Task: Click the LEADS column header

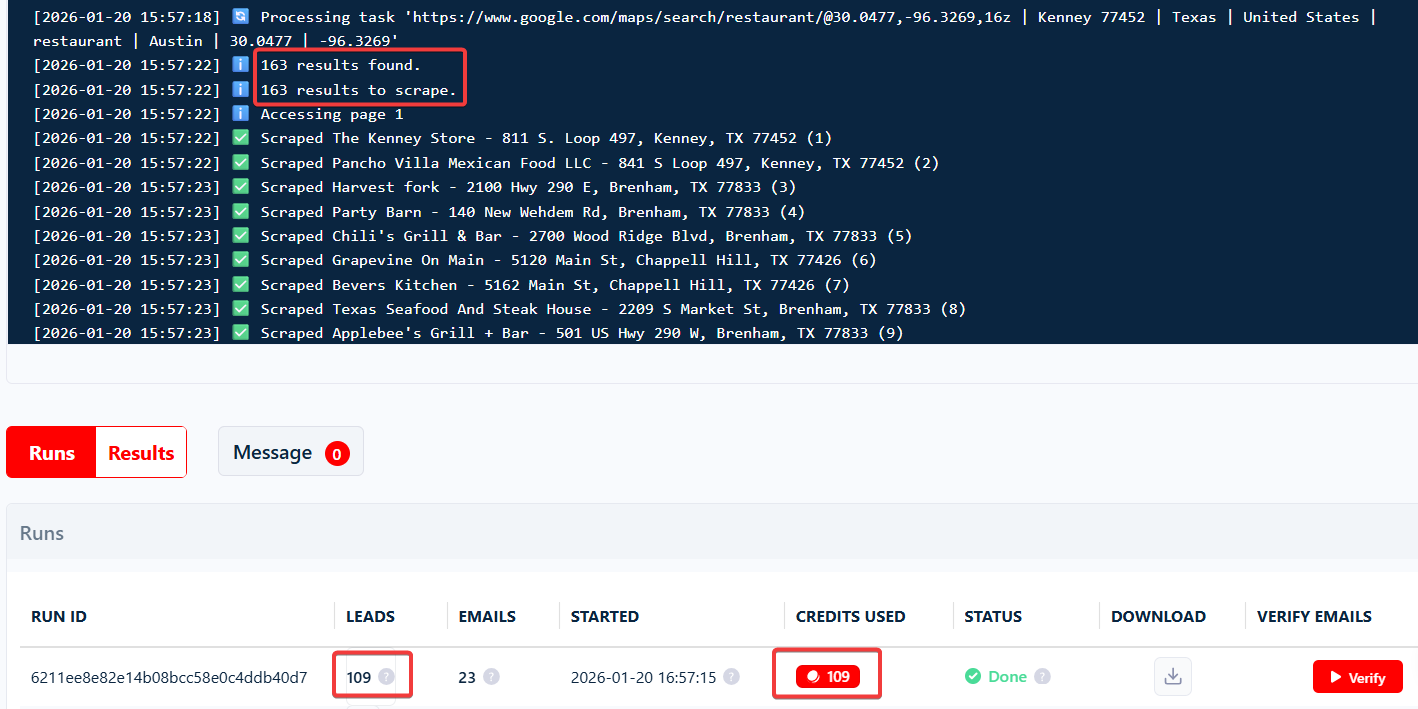Action: click(370, 617)
